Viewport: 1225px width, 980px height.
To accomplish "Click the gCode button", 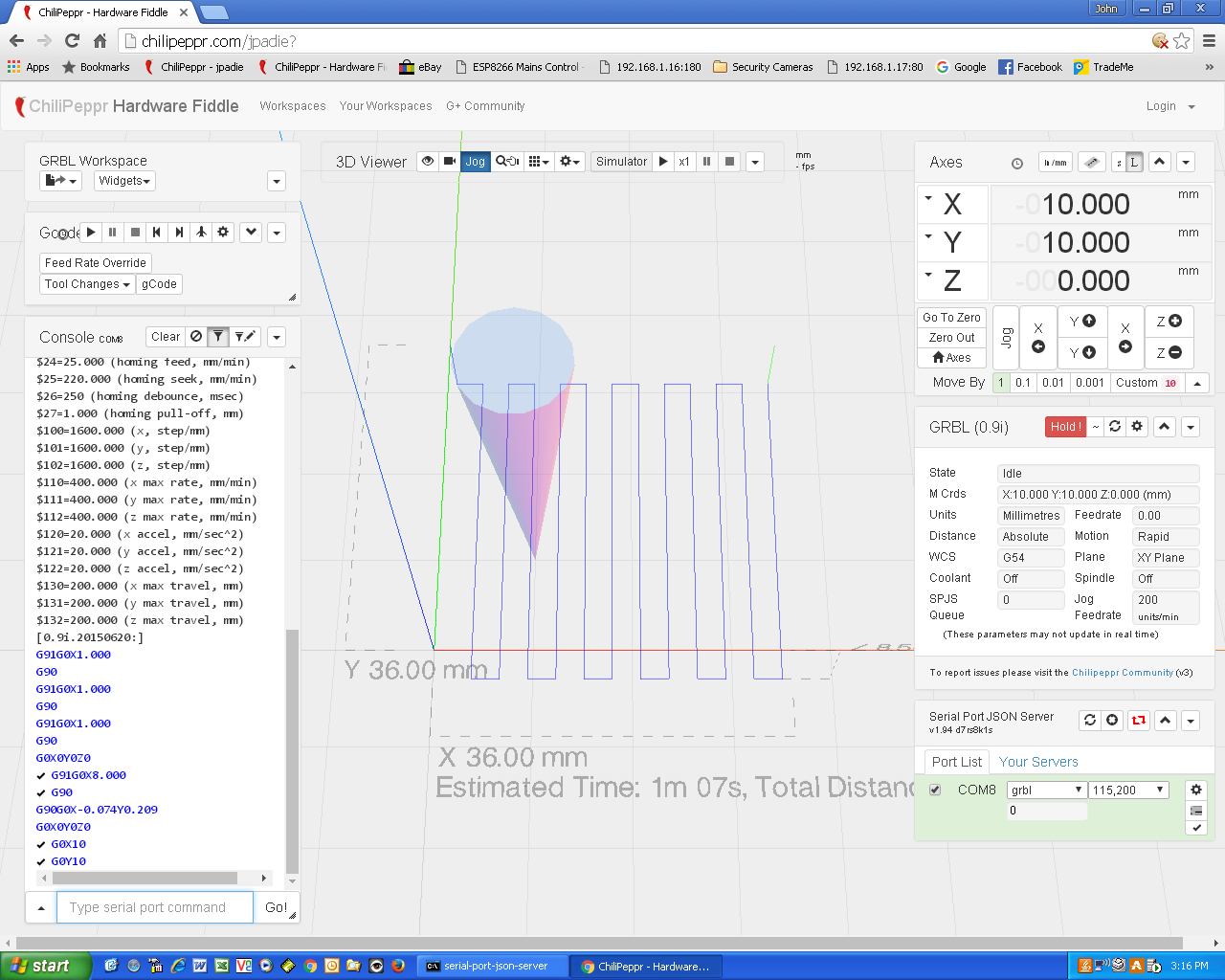I will 159,284.
